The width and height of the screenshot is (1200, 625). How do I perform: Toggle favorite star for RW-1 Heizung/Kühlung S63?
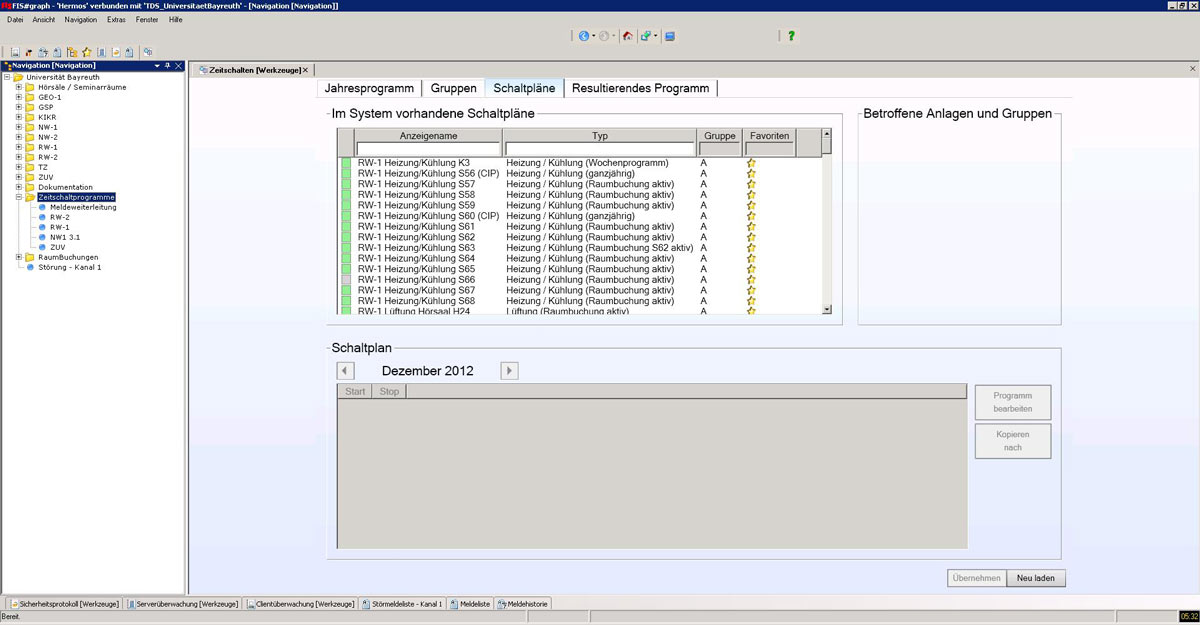point(751,247)
